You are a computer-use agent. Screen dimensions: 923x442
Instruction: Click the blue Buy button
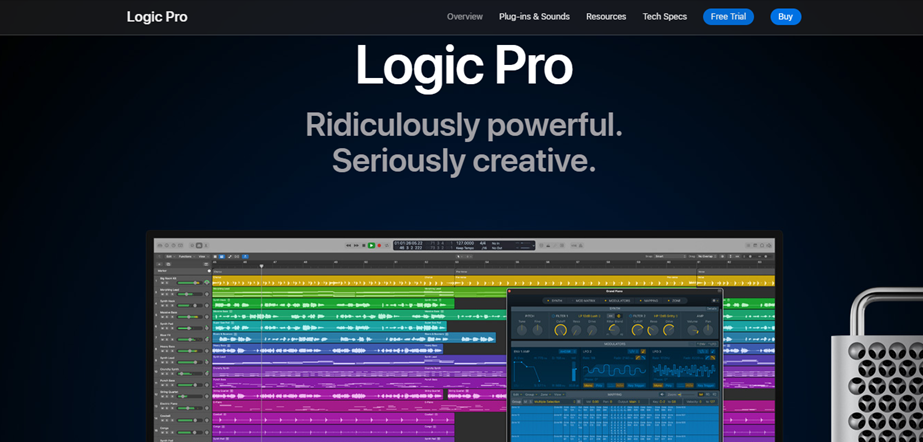pos(785,17)
